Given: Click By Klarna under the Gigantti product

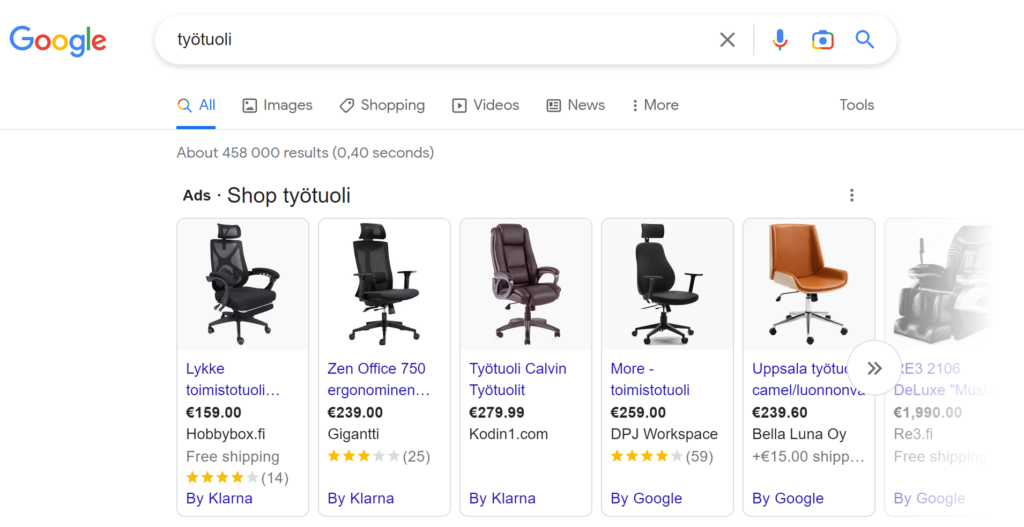Looking at the screenshot, I should 360,498.
